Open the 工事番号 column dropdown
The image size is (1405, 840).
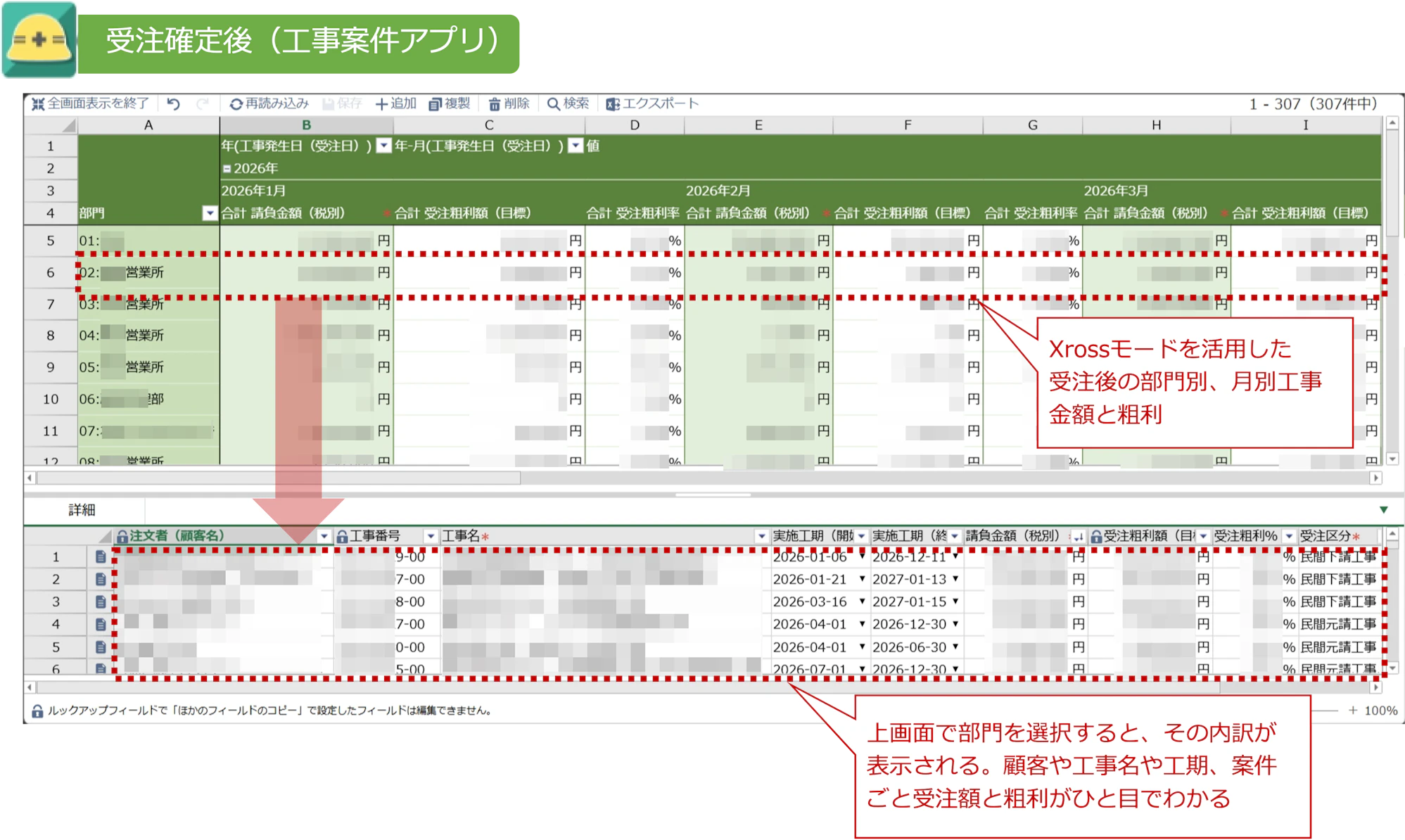pos(431,537)
